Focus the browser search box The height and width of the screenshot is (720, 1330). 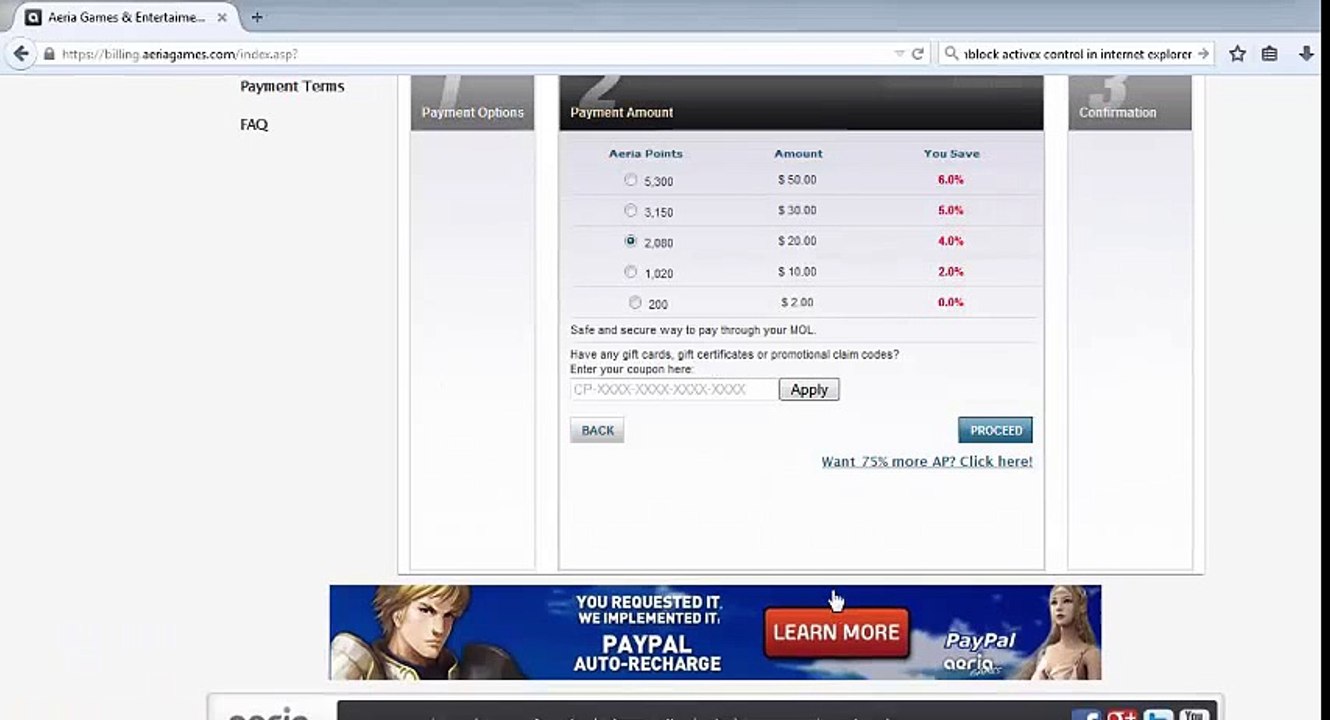pyautogui.click(x=1077, y=54)
